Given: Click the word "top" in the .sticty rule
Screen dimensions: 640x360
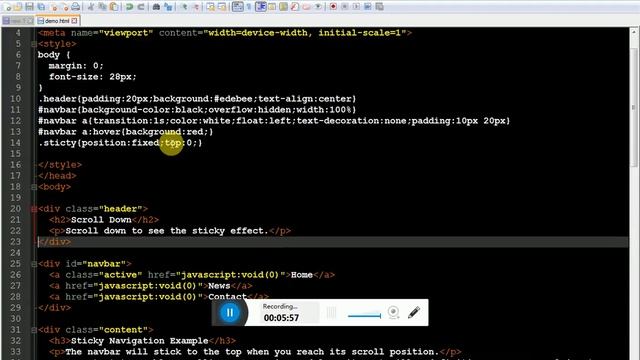Looking at the screenshot, I should coord(173,143).
